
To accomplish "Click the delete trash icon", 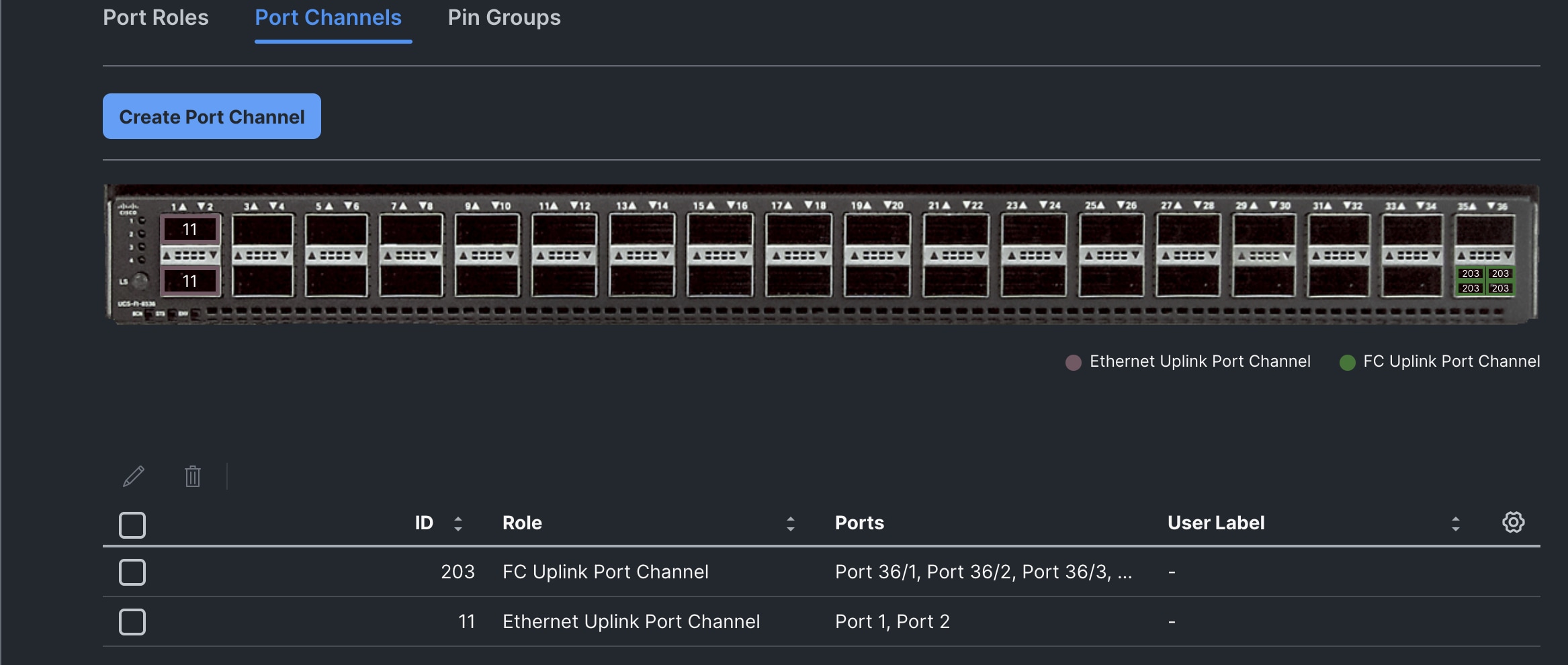I will pos(192,476).
